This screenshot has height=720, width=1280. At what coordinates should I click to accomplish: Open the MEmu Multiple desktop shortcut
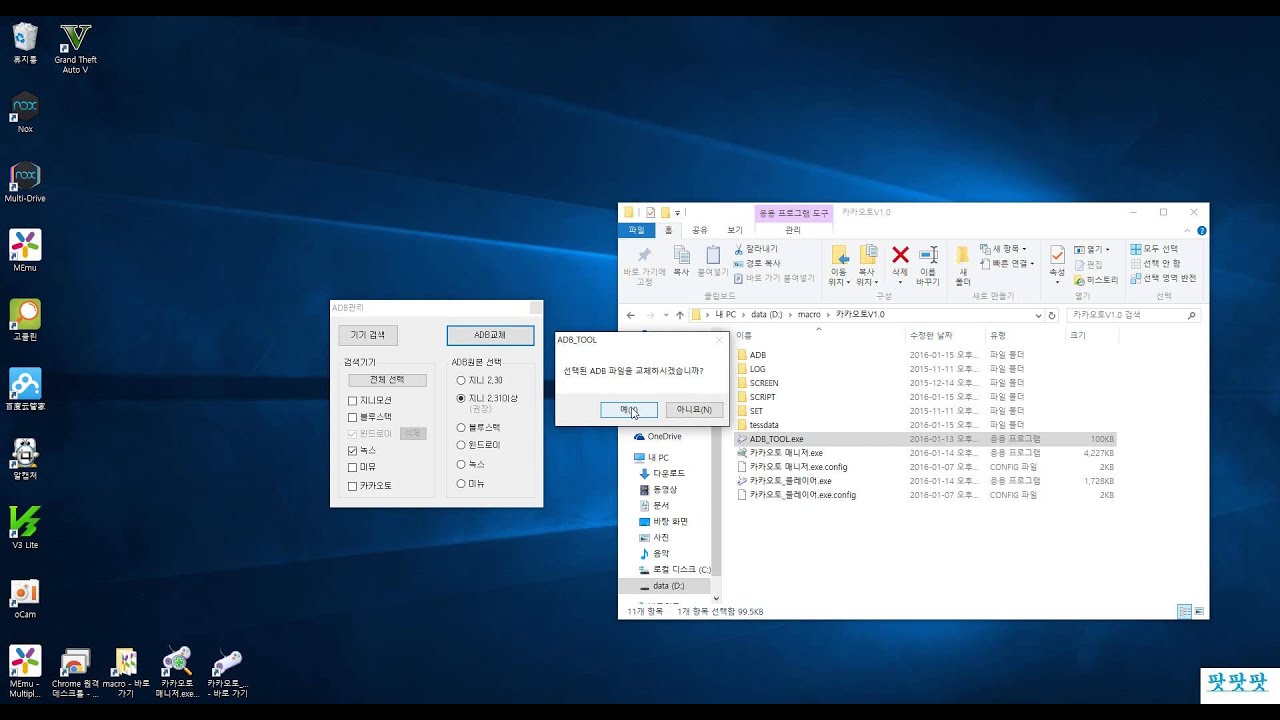[x=25, y=672]
